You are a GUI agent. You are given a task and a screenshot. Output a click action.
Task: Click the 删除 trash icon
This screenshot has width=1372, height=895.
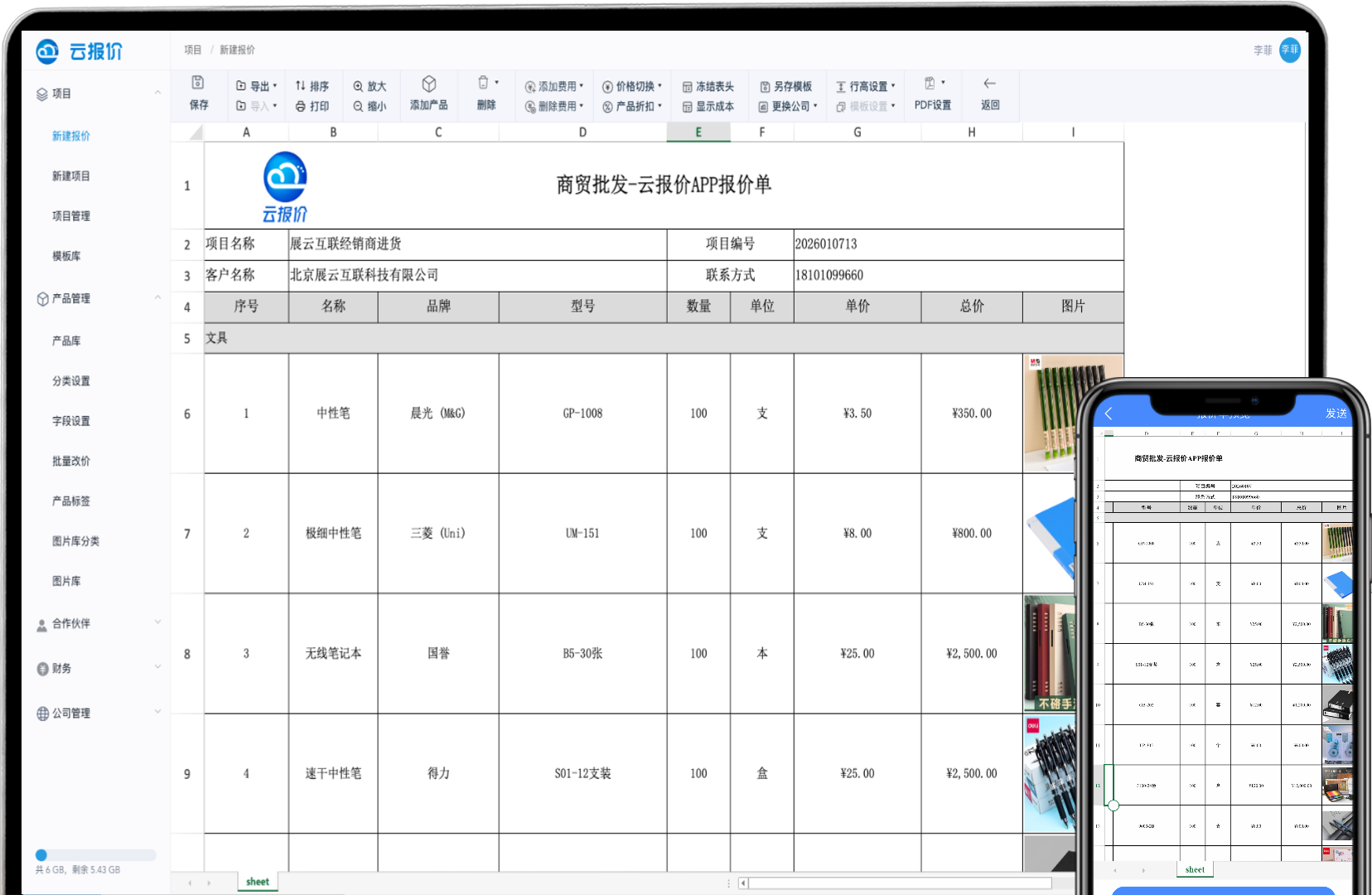(x=483, y=83)
